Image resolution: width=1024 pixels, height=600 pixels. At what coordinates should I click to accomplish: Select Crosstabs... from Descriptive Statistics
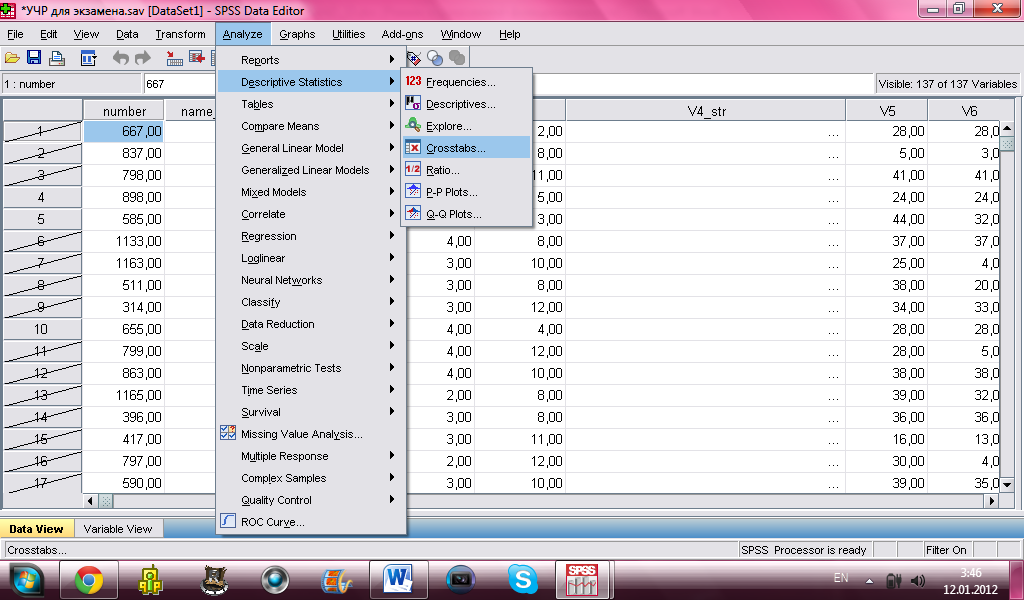tap(467, 148)
